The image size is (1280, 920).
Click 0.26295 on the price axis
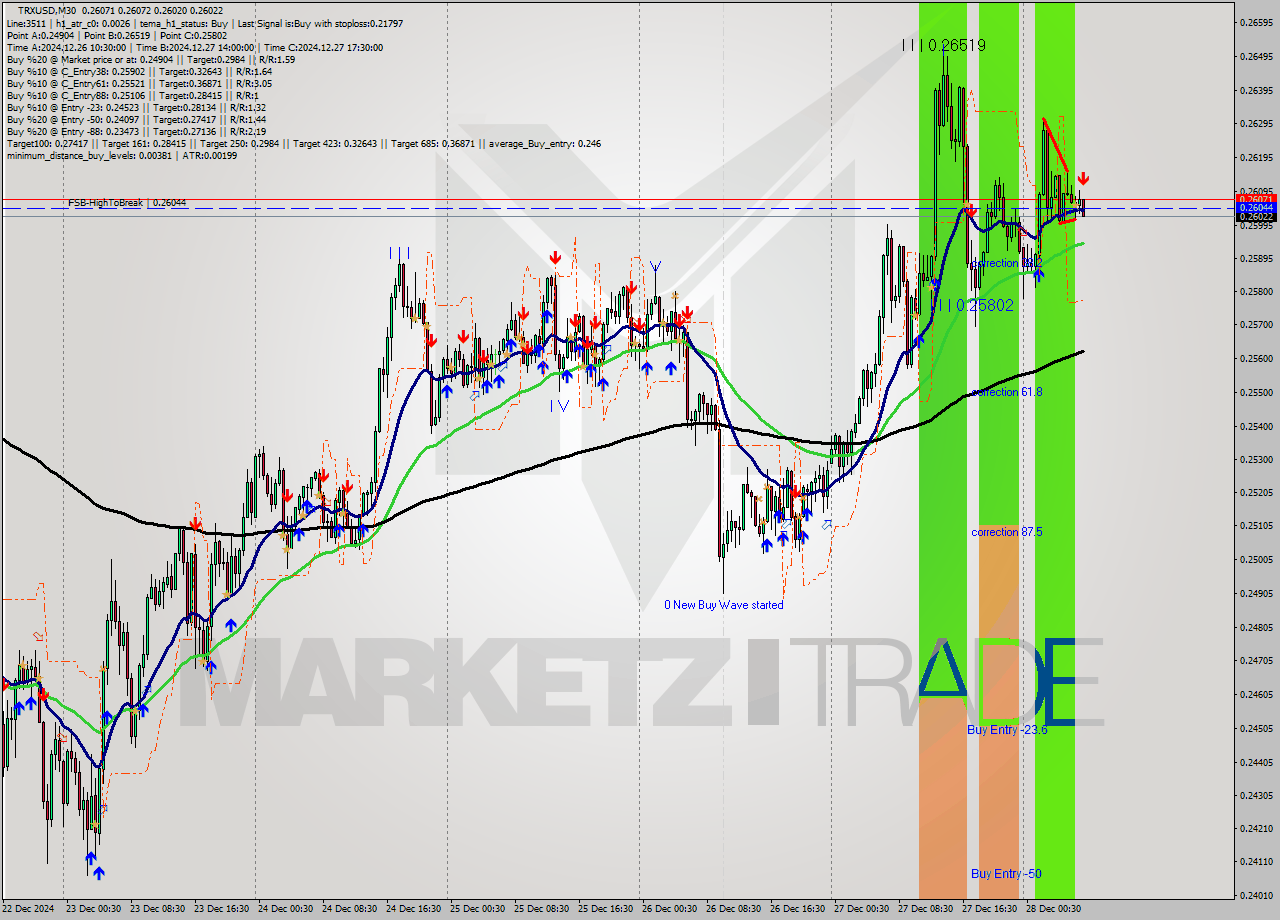pos(1257,124)
